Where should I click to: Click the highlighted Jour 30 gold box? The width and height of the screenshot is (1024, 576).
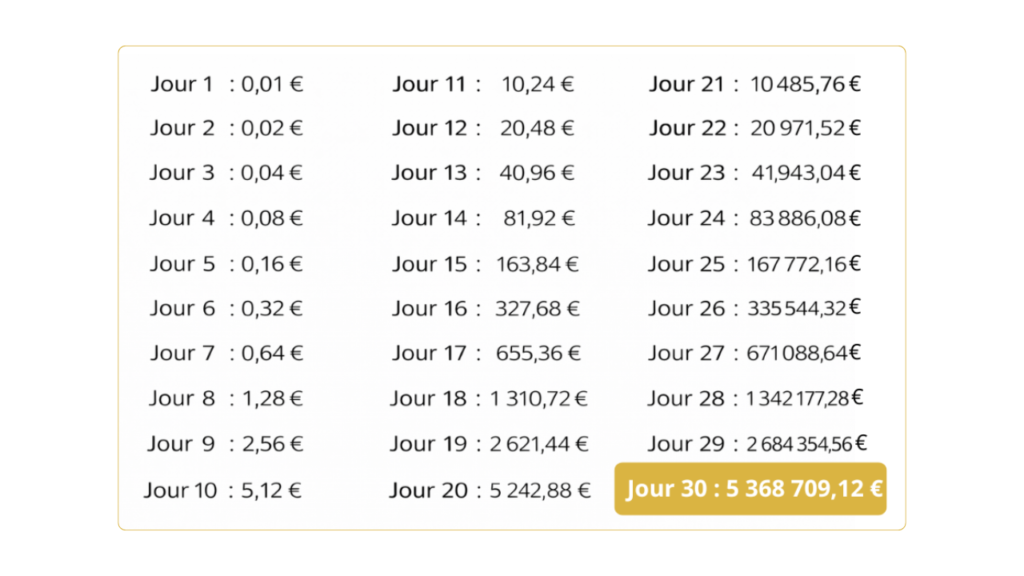(750, 489)
